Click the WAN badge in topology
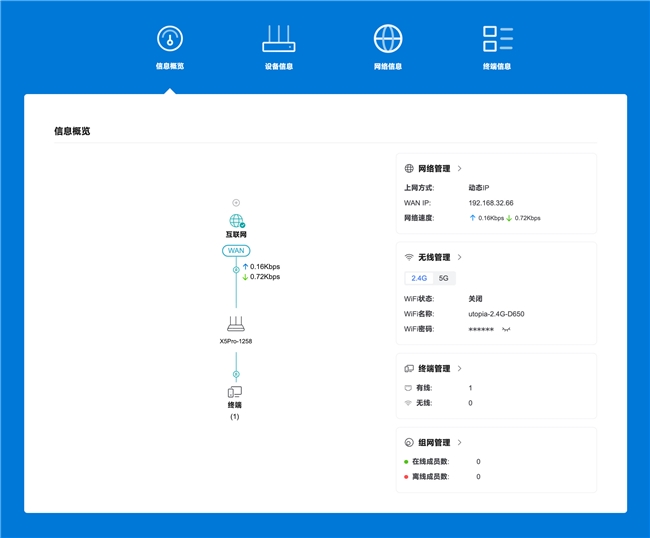This screenshot has height=538, width=650. (236, 250)
